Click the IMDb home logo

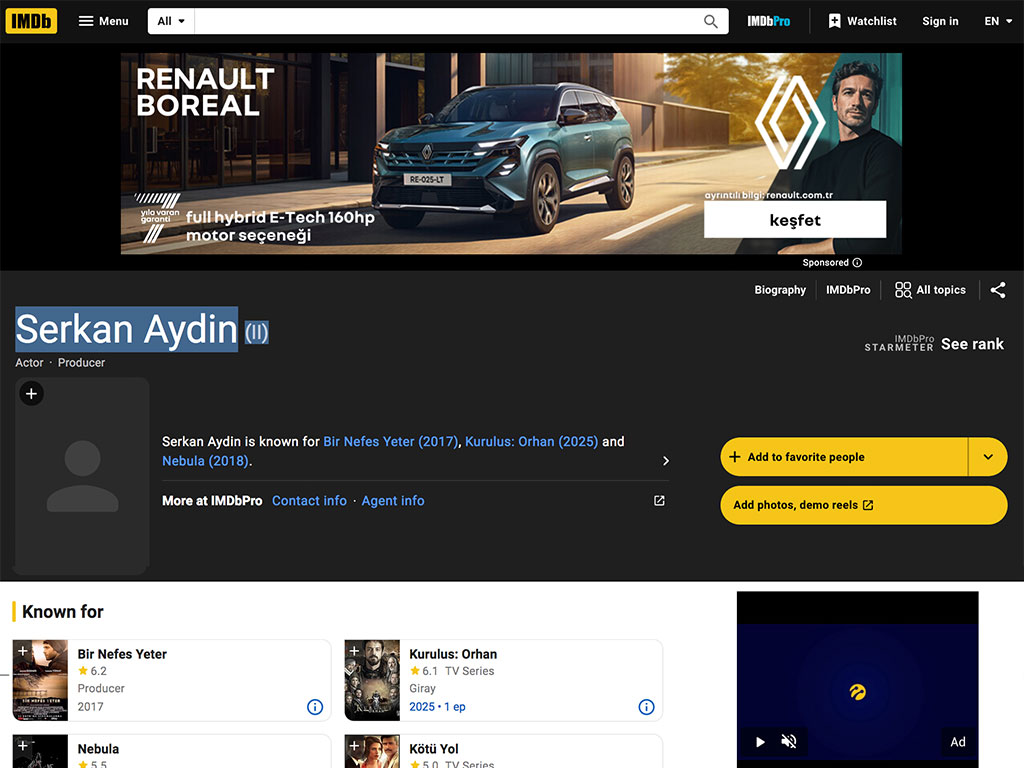pyautogui.click(x=31, y=21)
